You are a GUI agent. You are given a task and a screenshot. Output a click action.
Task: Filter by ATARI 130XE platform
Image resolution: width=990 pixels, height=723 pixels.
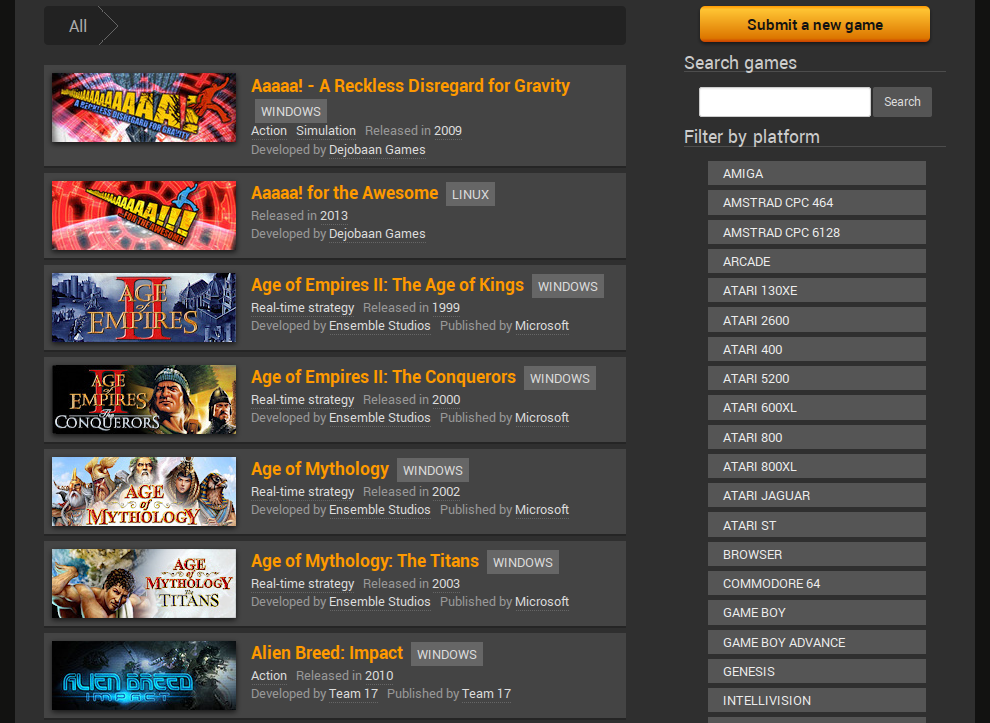(816, 290)
